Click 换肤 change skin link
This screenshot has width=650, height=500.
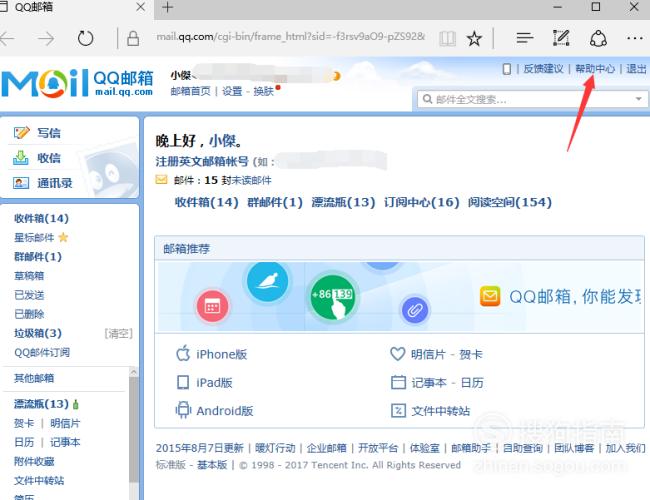click(264, 91)
